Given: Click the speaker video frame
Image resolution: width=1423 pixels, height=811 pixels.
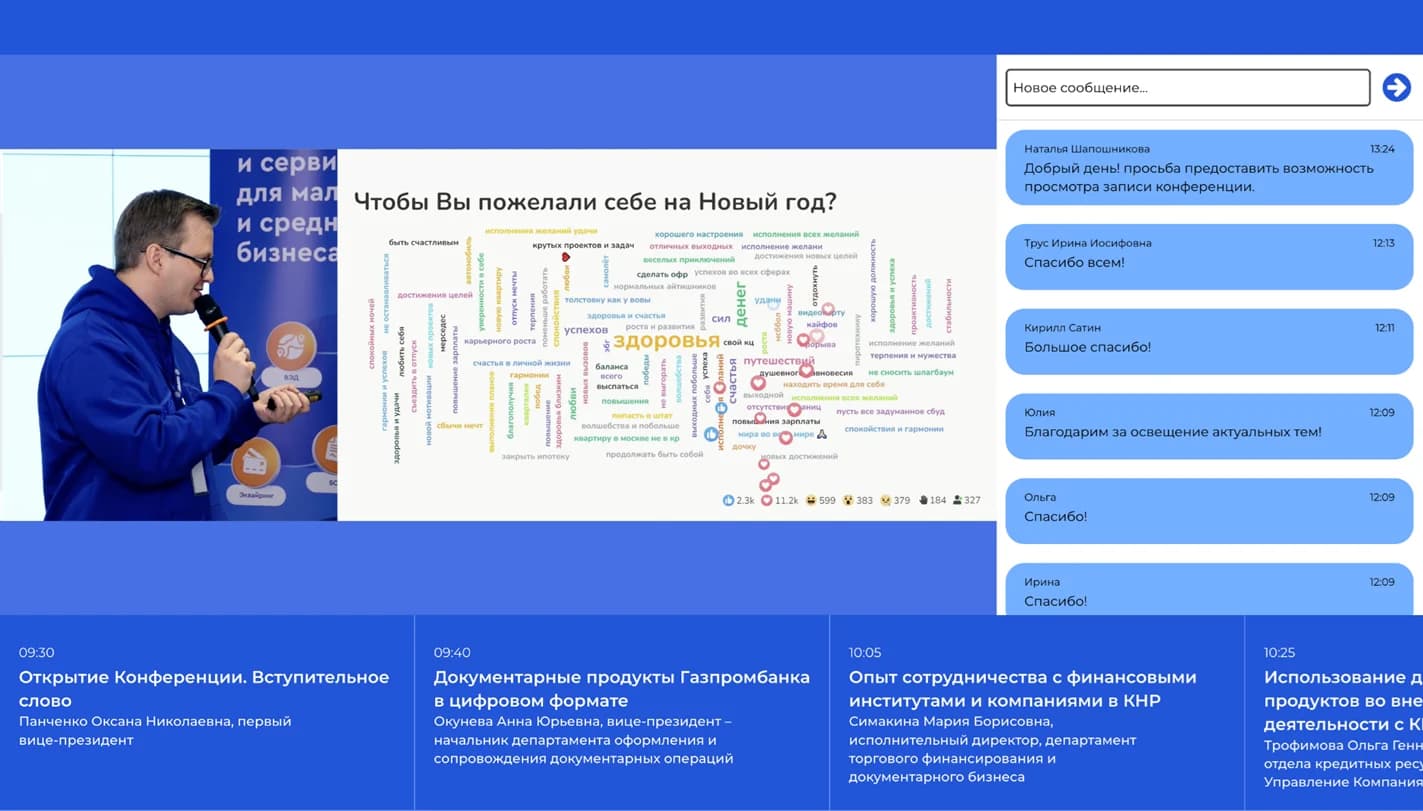Looking at the screenshot, I should pyautogui.click(x=169, y=335).
